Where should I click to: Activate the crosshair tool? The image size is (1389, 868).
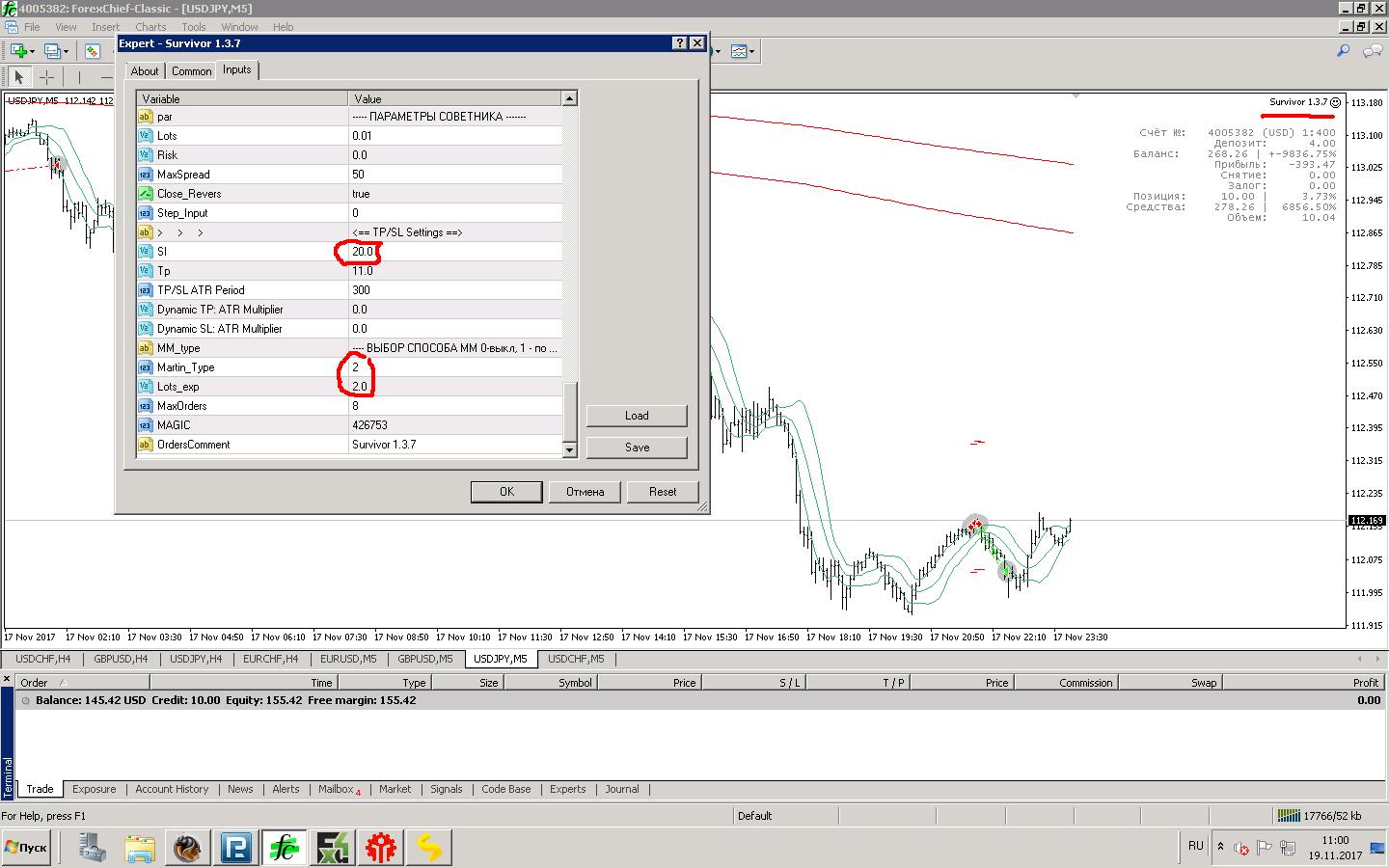46,77
